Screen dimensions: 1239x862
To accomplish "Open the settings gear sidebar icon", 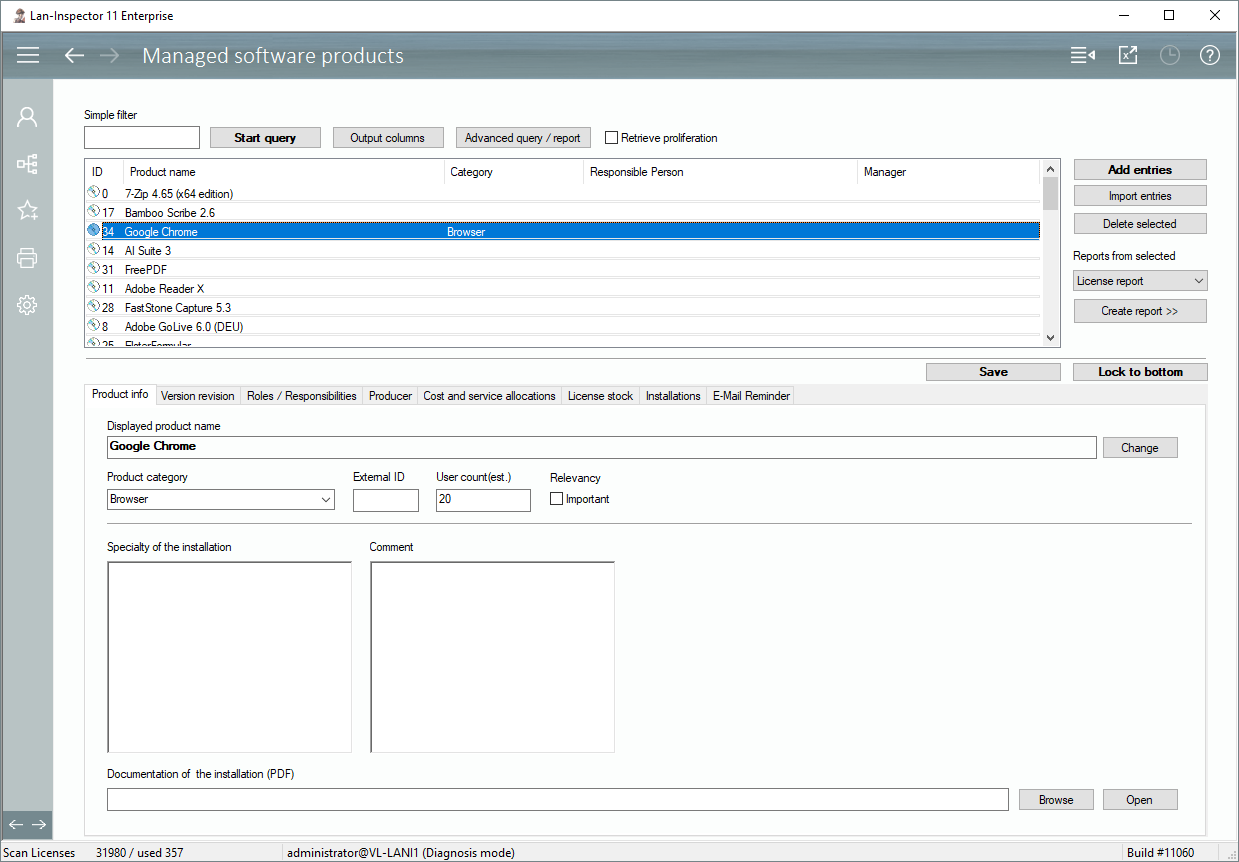I will (27, 305).
